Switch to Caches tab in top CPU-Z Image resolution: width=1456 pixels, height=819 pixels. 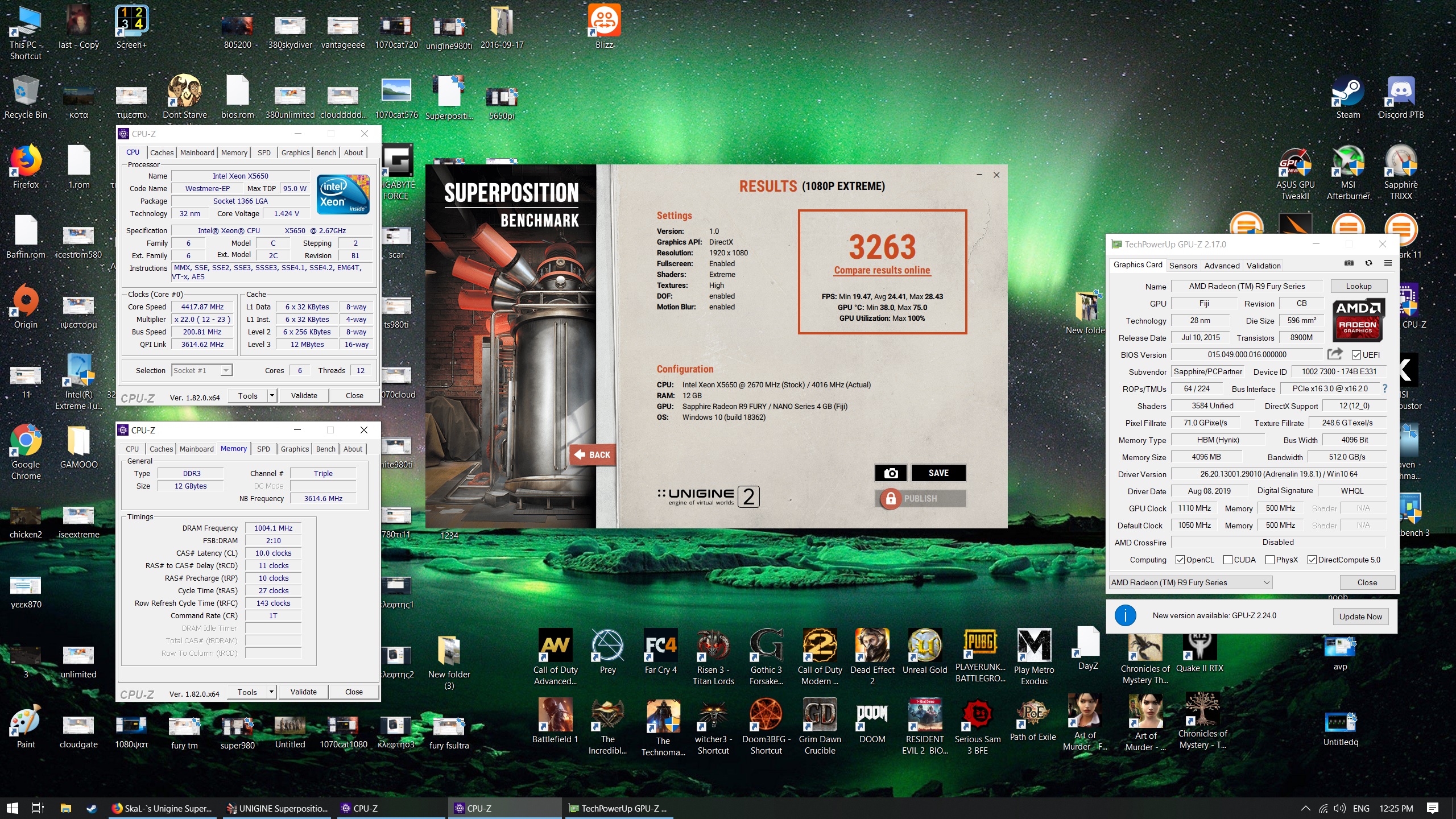click(x=162, y=152)
